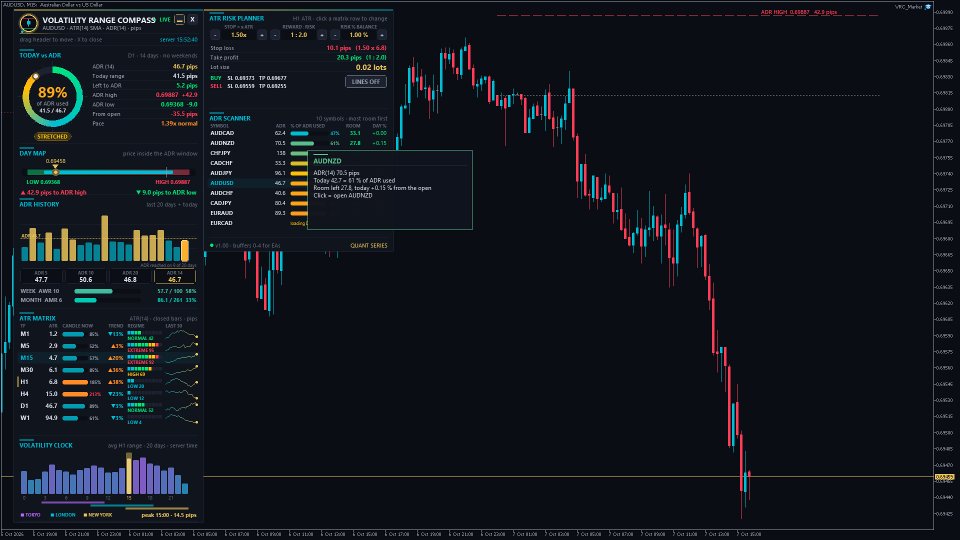The width and height of the screenshot is (960, 540).
Task: Click the QUANT SERIES label
Action: [x=369, y=246]
